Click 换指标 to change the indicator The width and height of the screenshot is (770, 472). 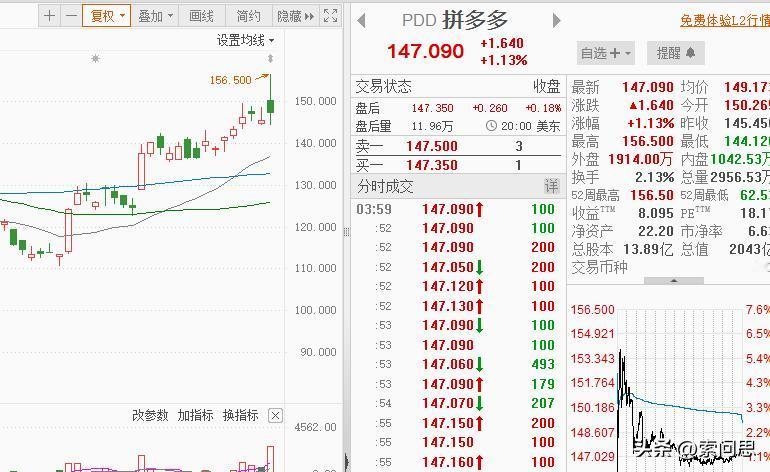click(x=240, y=416)
